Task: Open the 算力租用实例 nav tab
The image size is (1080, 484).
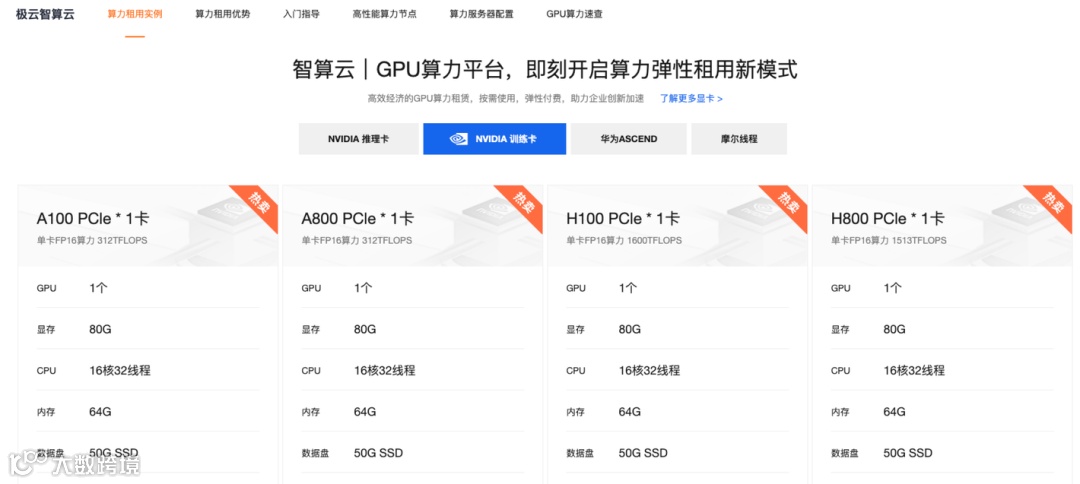Action: click(135, 14)
